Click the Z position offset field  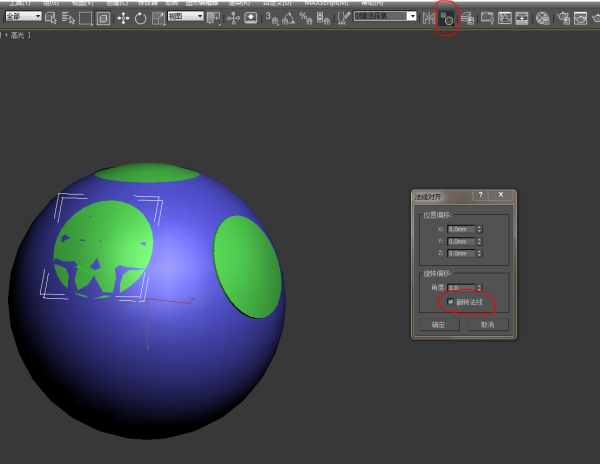point(461,253)
